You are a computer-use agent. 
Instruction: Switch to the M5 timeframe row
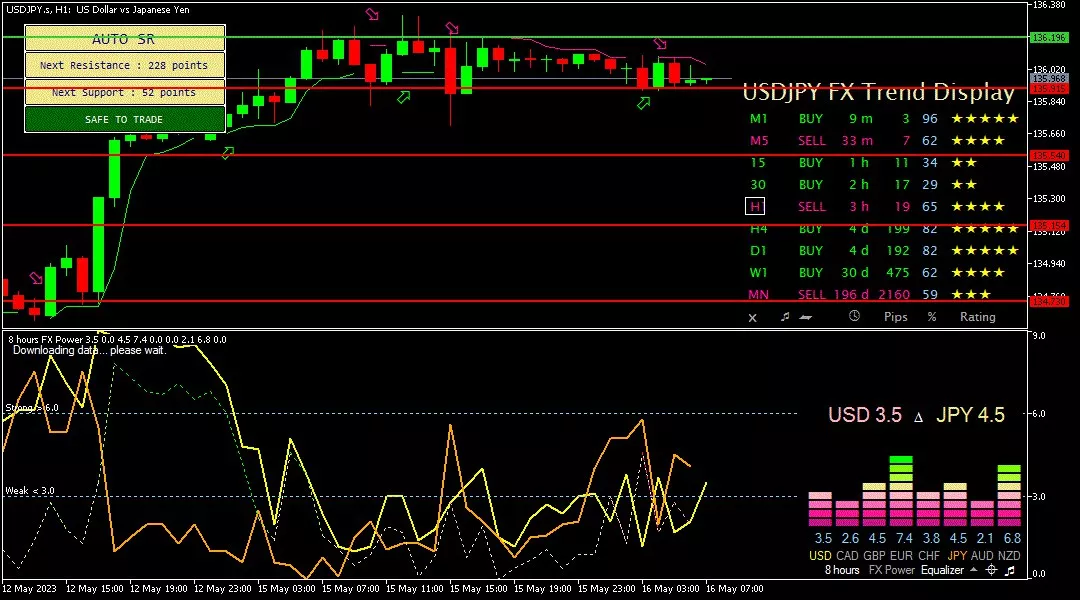758,141
